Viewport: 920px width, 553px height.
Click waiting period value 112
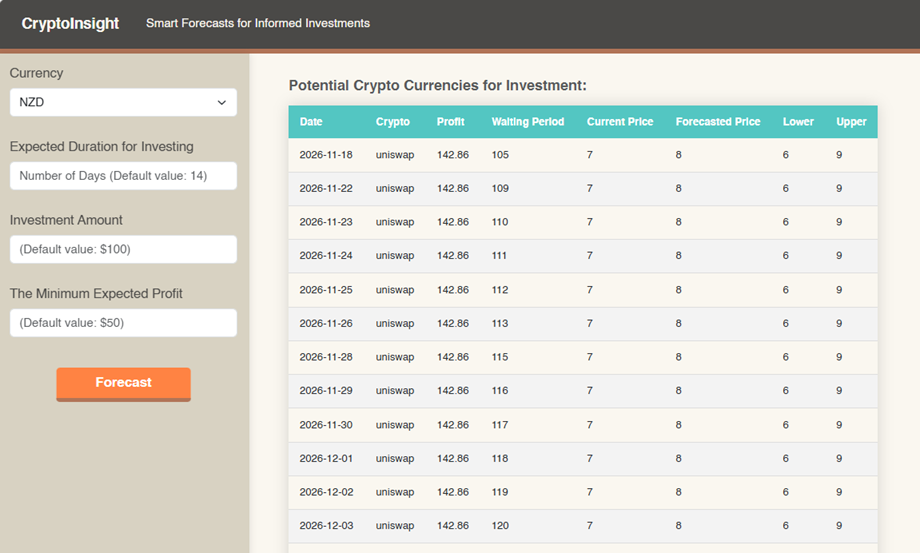coord(500,290)
